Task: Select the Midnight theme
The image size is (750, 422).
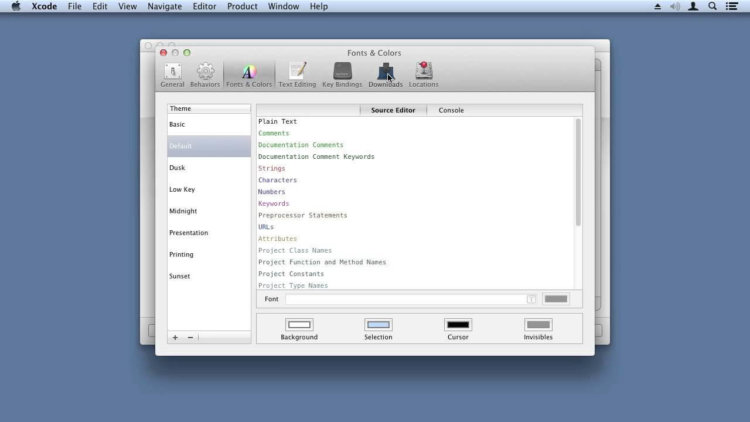Action: click(209, 211)
